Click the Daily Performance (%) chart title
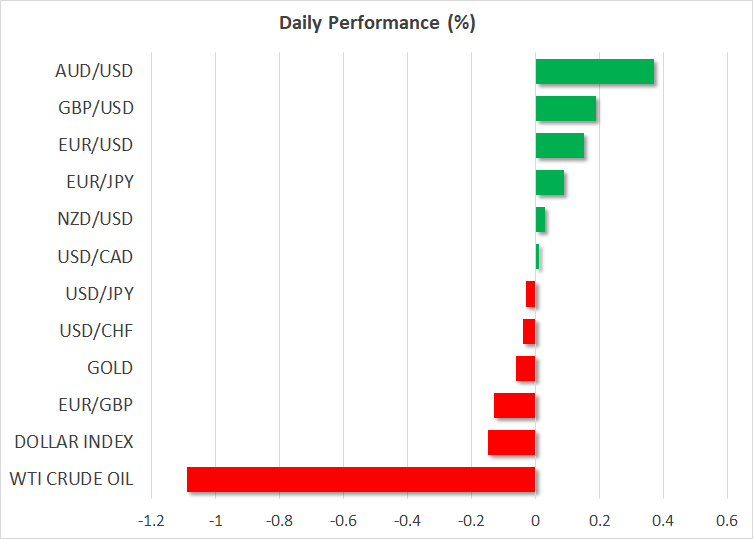This screenshot has height=539, width=753. click(x=376, y=24)
